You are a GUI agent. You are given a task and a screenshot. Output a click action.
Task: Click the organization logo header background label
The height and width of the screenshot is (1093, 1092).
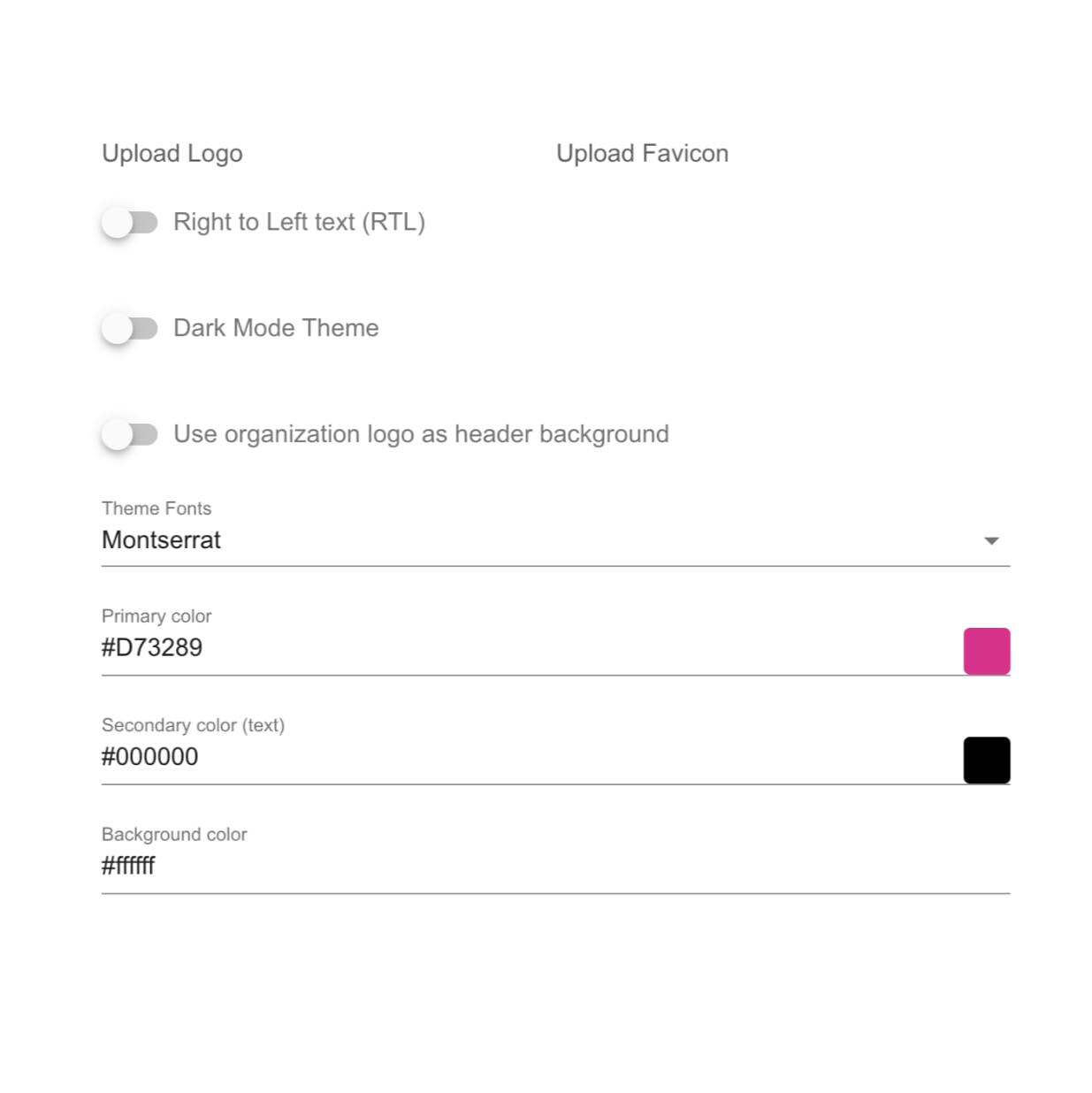coord(421,434)
